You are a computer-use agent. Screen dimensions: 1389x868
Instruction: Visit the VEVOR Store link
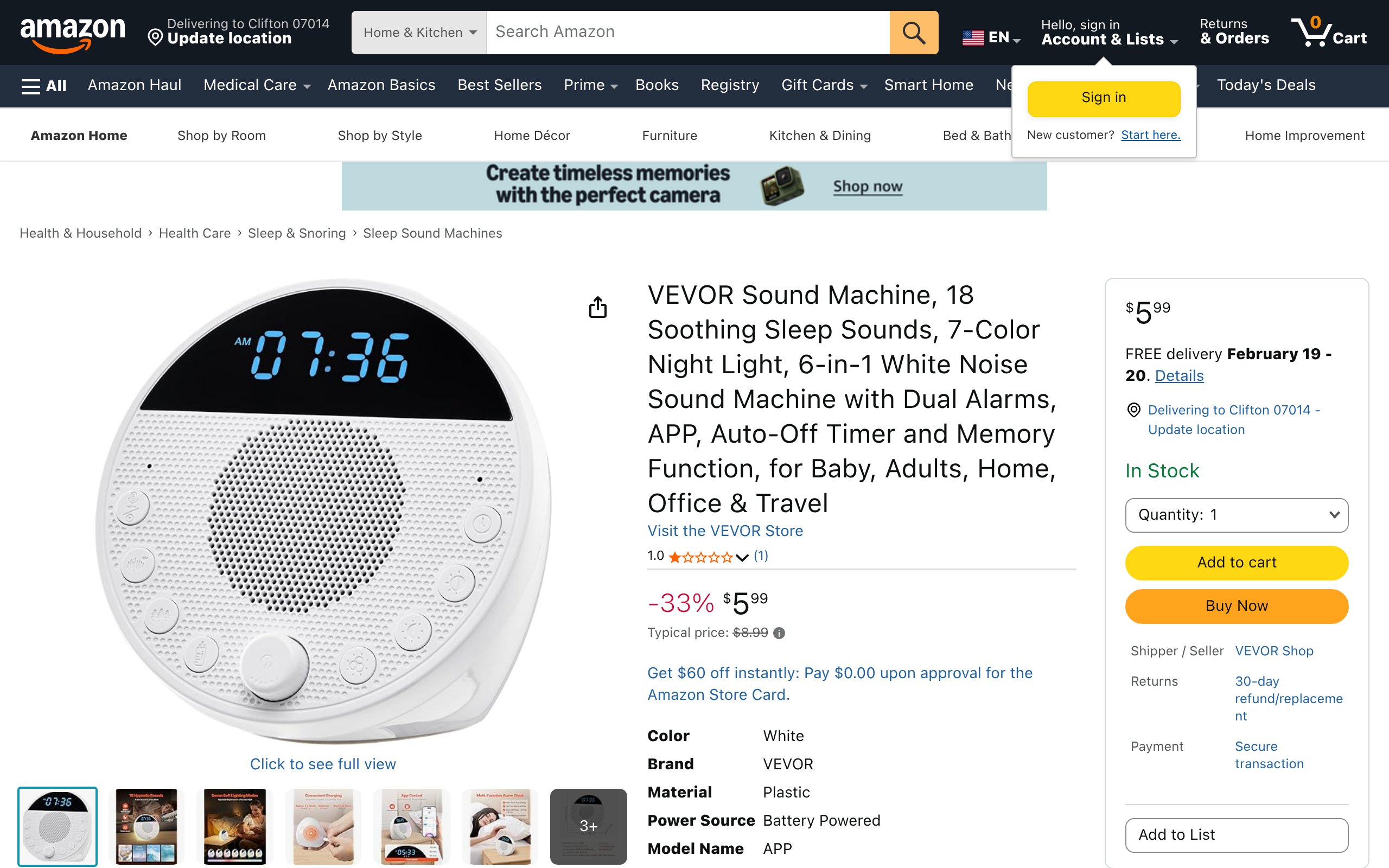point(725,531)
